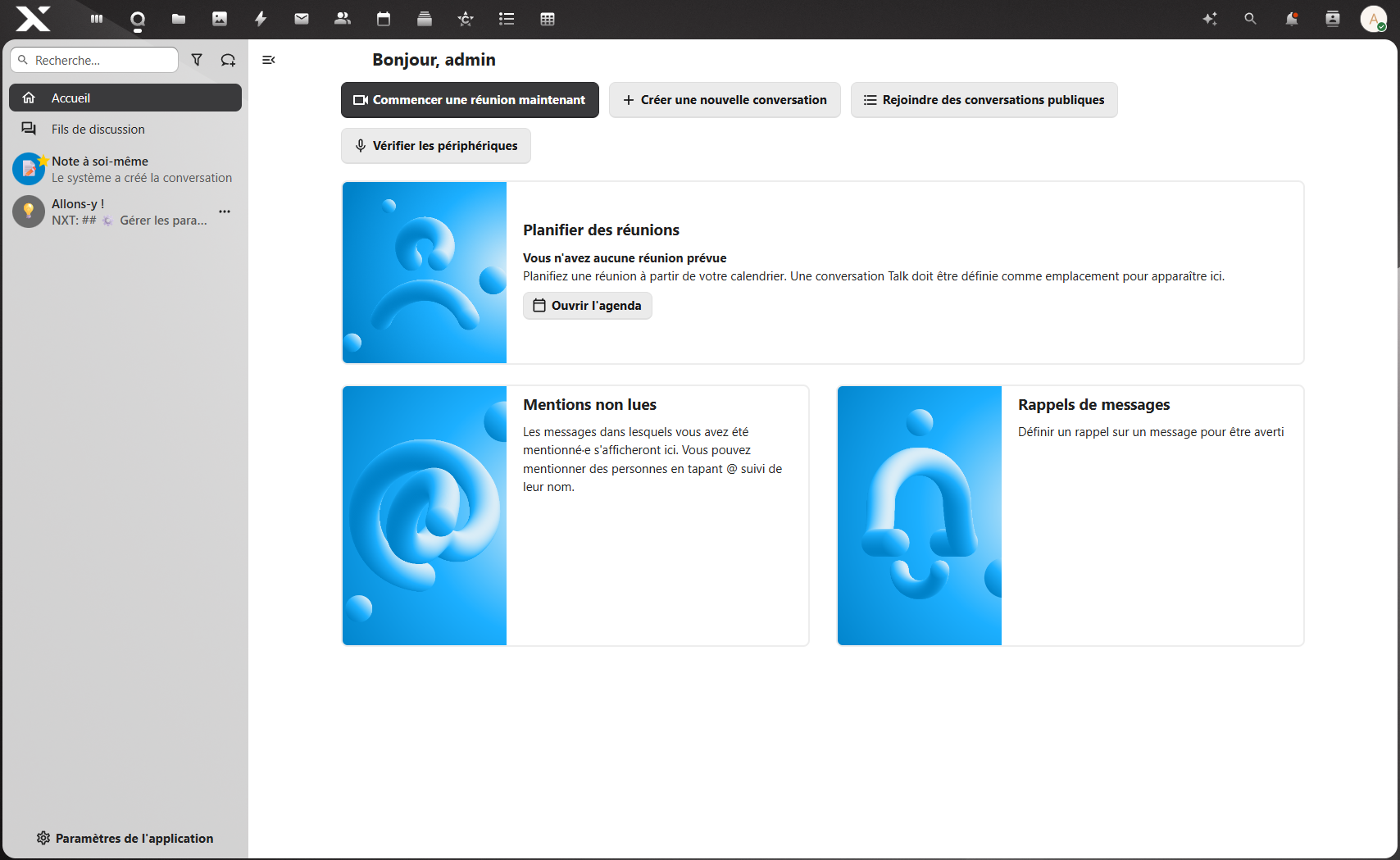1400x860 pixels.
Task: Click Commencer une réunion maintenant
Action: point(470,100)
